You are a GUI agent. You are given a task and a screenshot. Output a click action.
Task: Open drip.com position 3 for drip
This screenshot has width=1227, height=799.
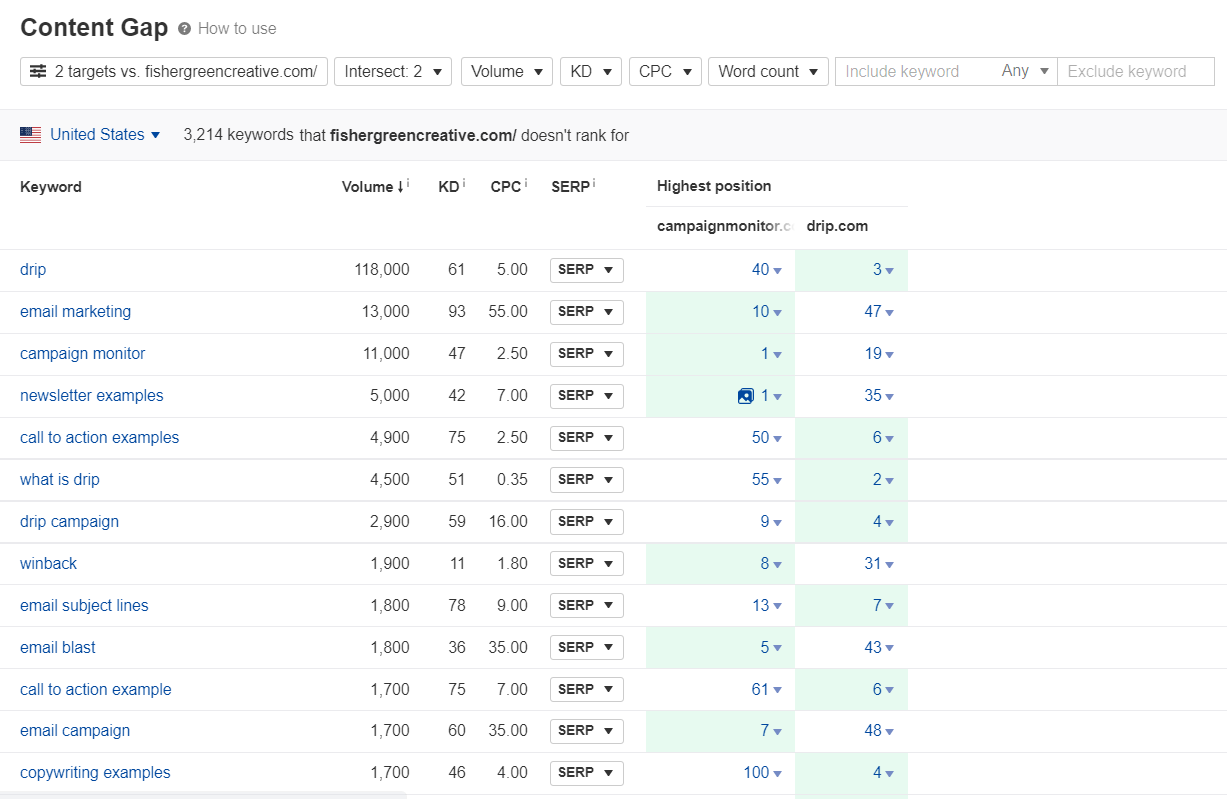[x=883, y=270]
